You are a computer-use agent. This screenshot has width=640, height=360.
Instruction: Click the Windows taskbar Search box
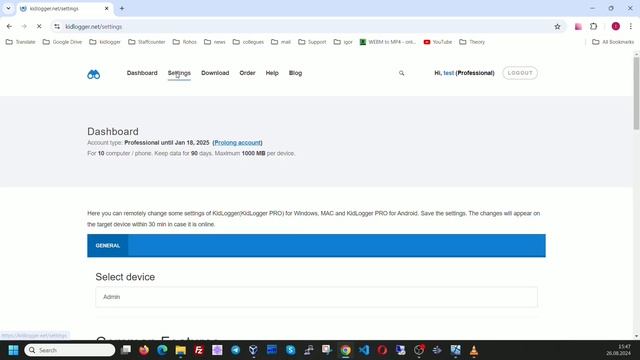pyautogui.click(x=70, y=350)
